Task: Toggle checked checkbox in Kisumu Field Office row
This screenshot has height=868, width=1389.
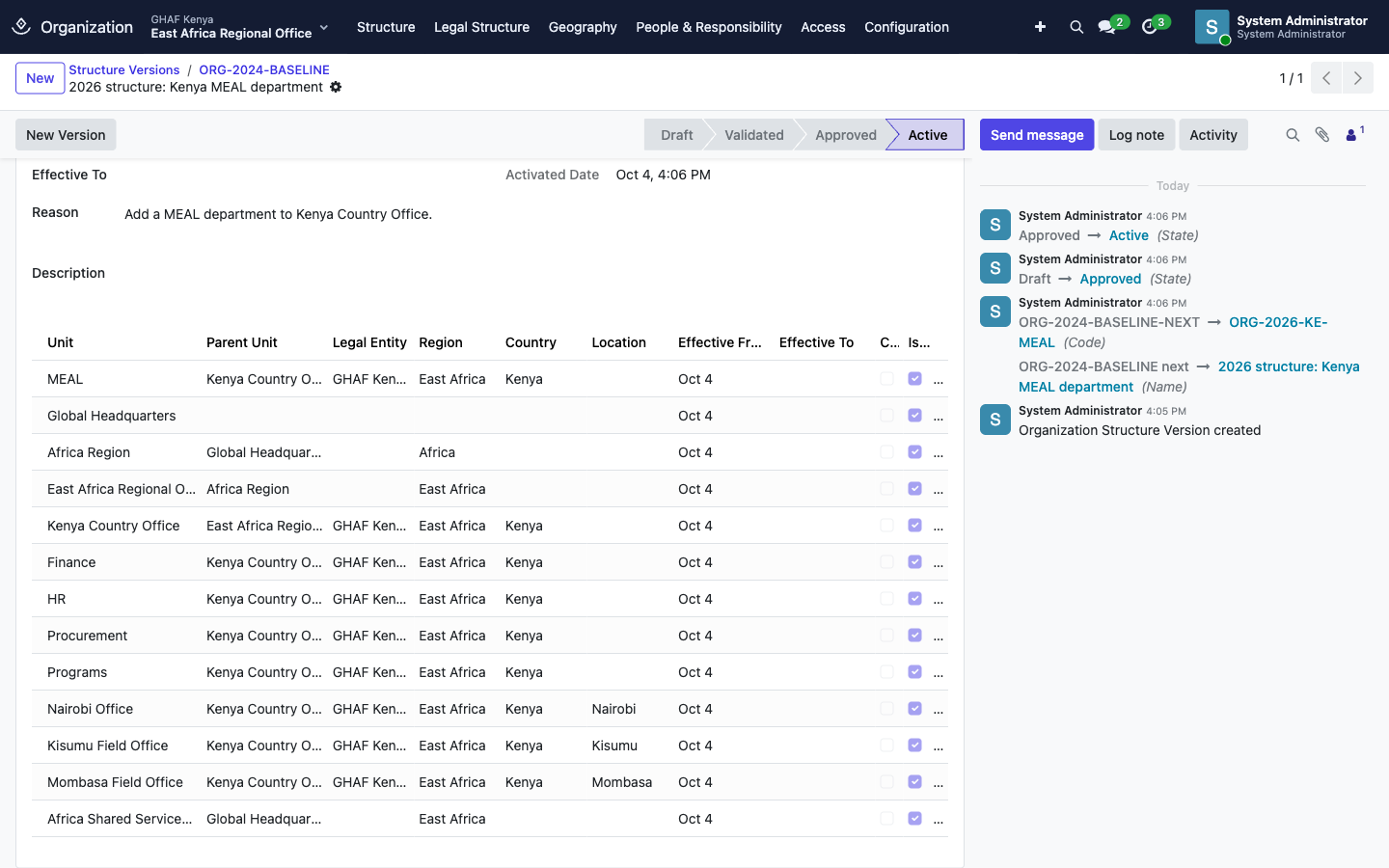Action: tap(915, 746)
